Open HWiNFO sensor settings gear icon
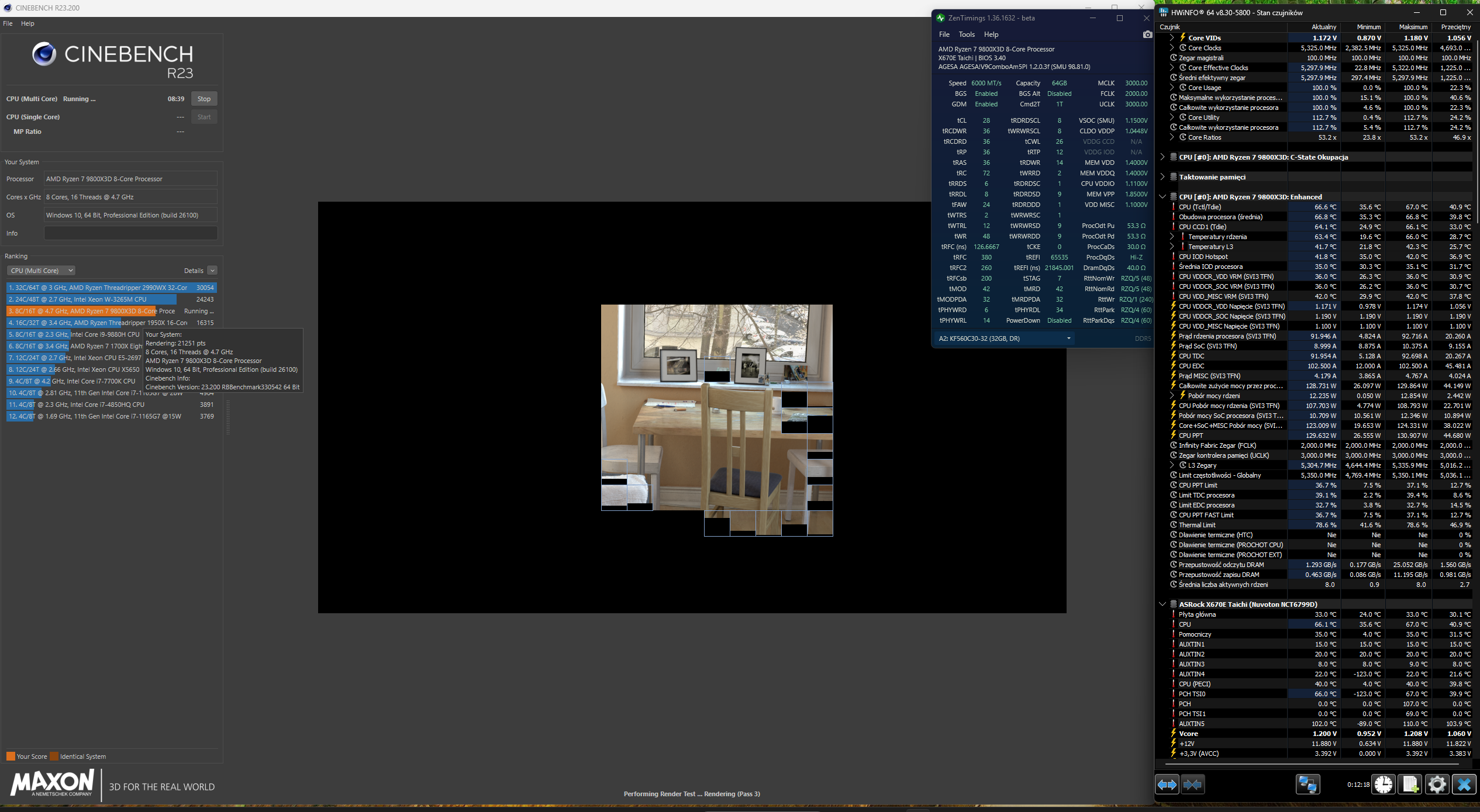This screenshot has height=812, width=1480. 1437,785
